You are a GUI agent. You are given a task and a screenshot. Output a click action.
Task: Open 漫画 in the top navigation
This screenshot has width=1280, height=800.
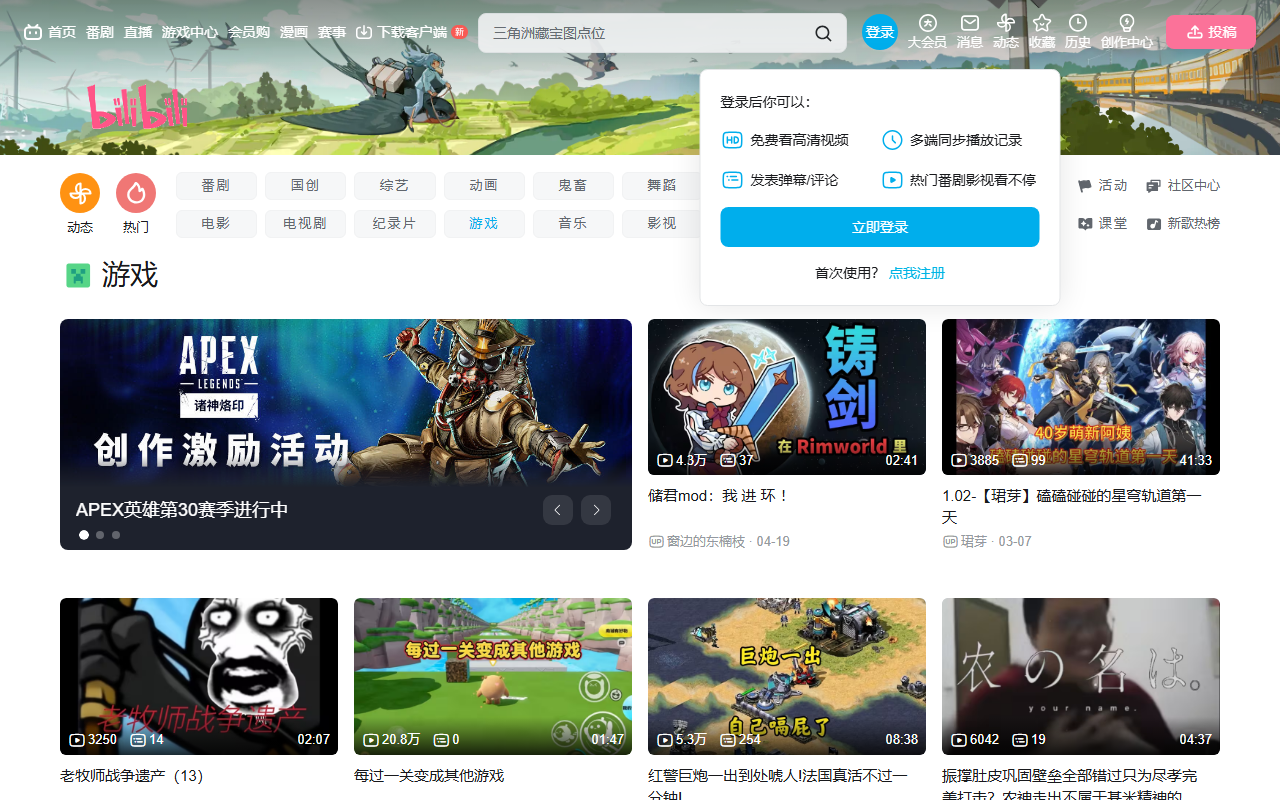tap(294, 32)
